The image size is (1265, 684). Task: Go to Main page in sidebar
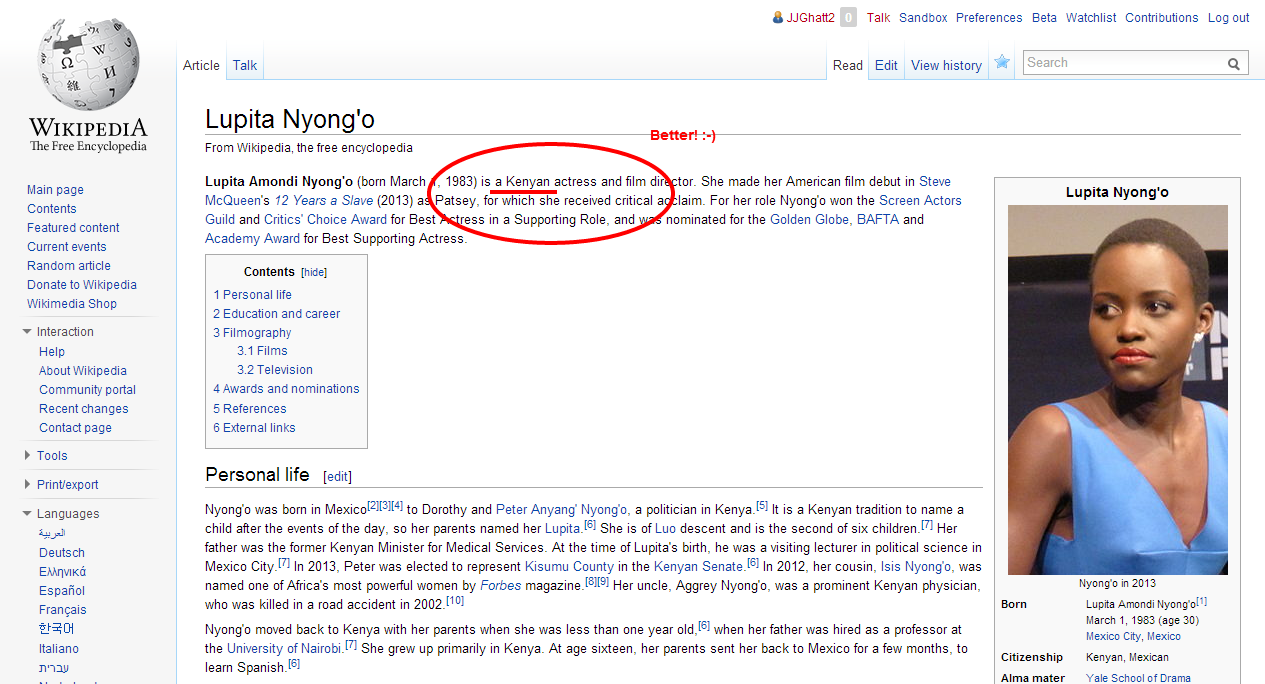pyautogui.click(x=55, y=190)
